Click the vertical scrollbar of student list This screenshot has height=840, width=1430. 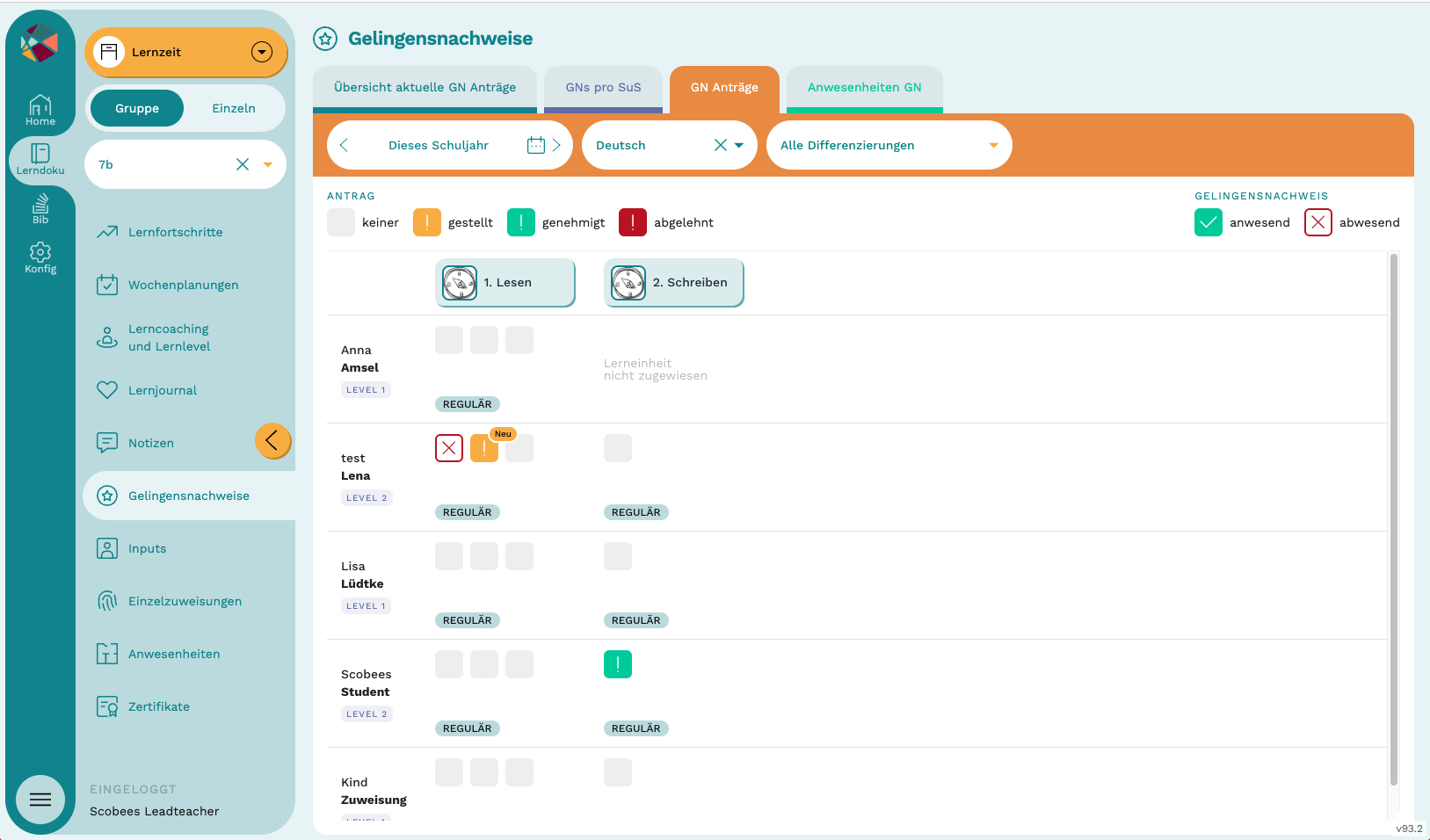click(1394, 518)
